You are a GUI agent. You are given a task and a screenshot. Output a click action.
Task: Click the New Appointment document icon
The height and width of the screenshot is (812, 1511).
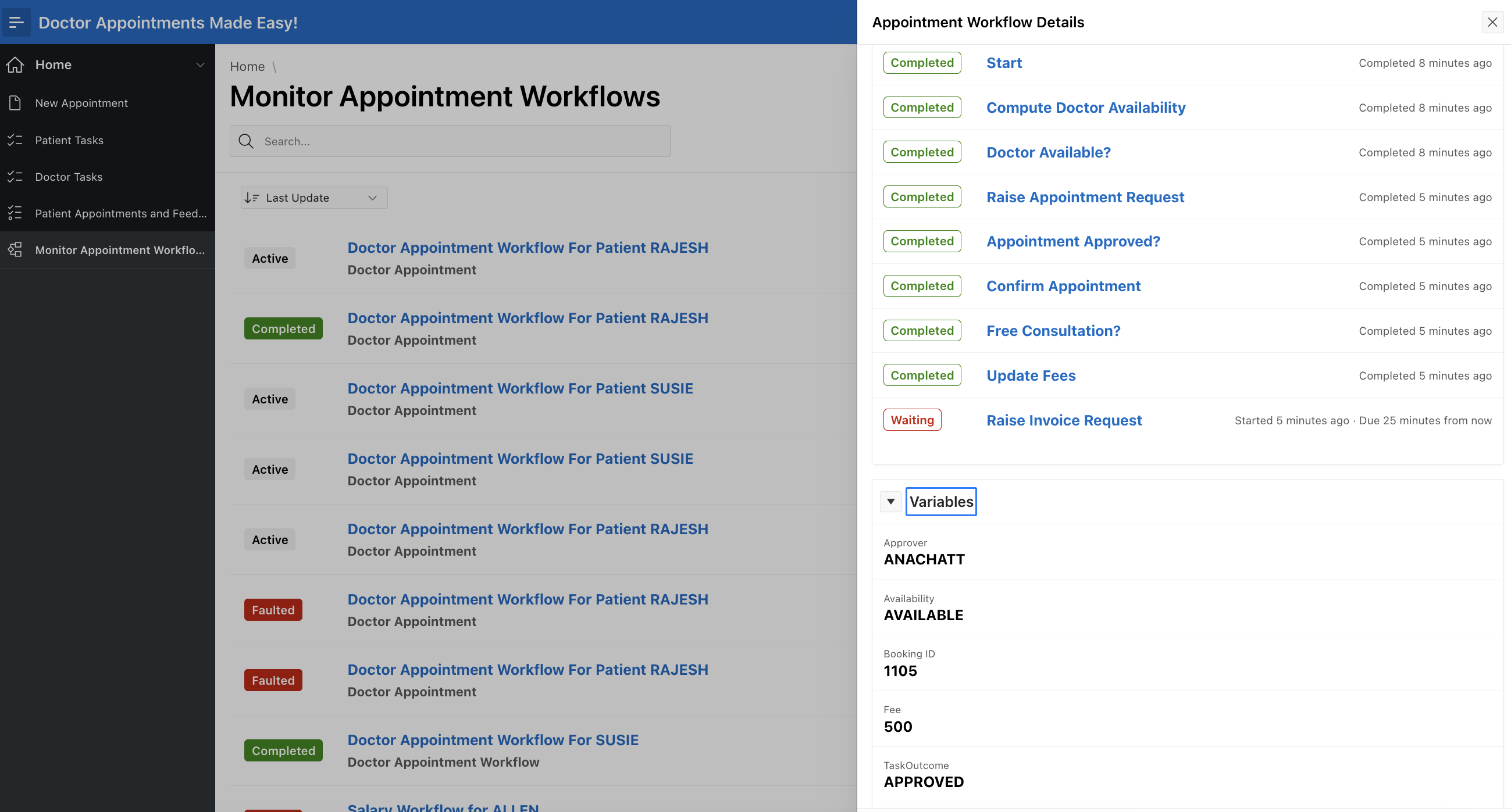[15, 103]
